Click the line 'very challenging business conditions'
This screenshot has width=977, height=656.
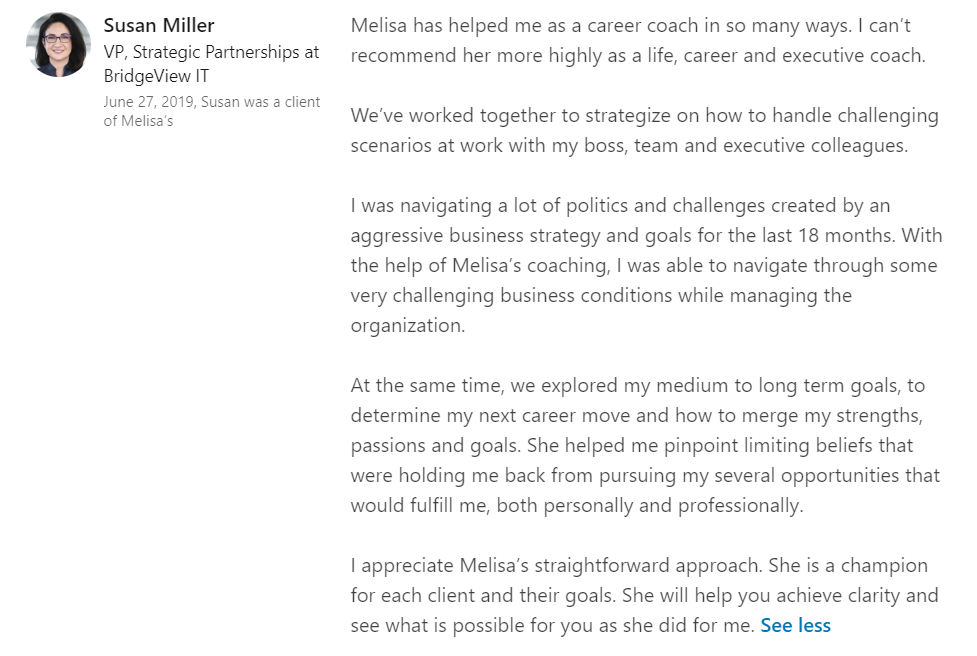600,295
